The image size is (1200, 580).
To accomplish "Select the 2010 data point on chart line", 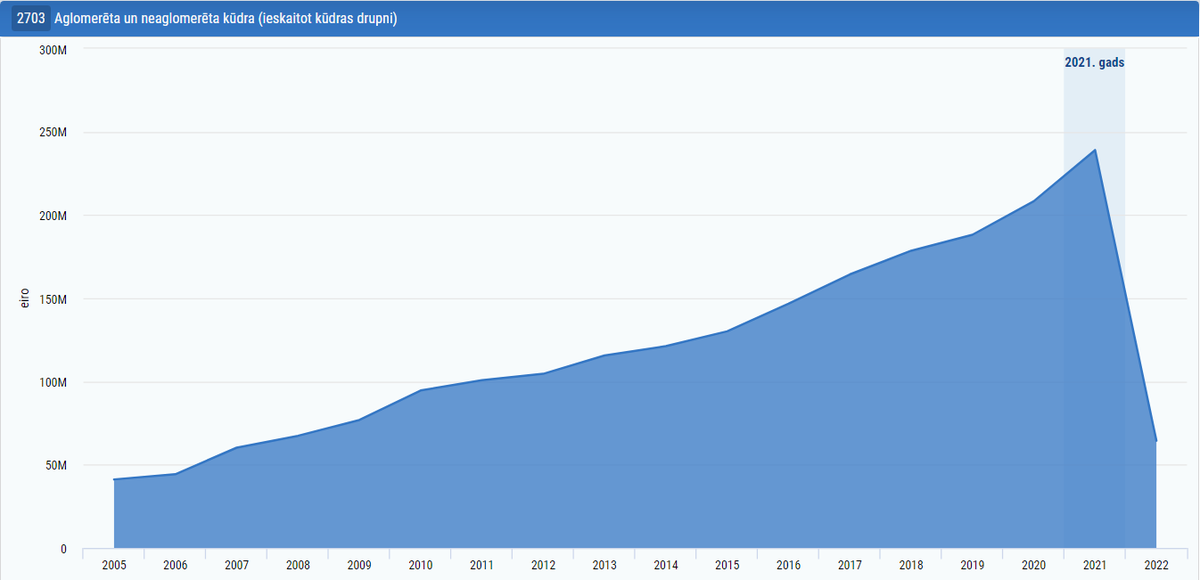I will point(421,390).
